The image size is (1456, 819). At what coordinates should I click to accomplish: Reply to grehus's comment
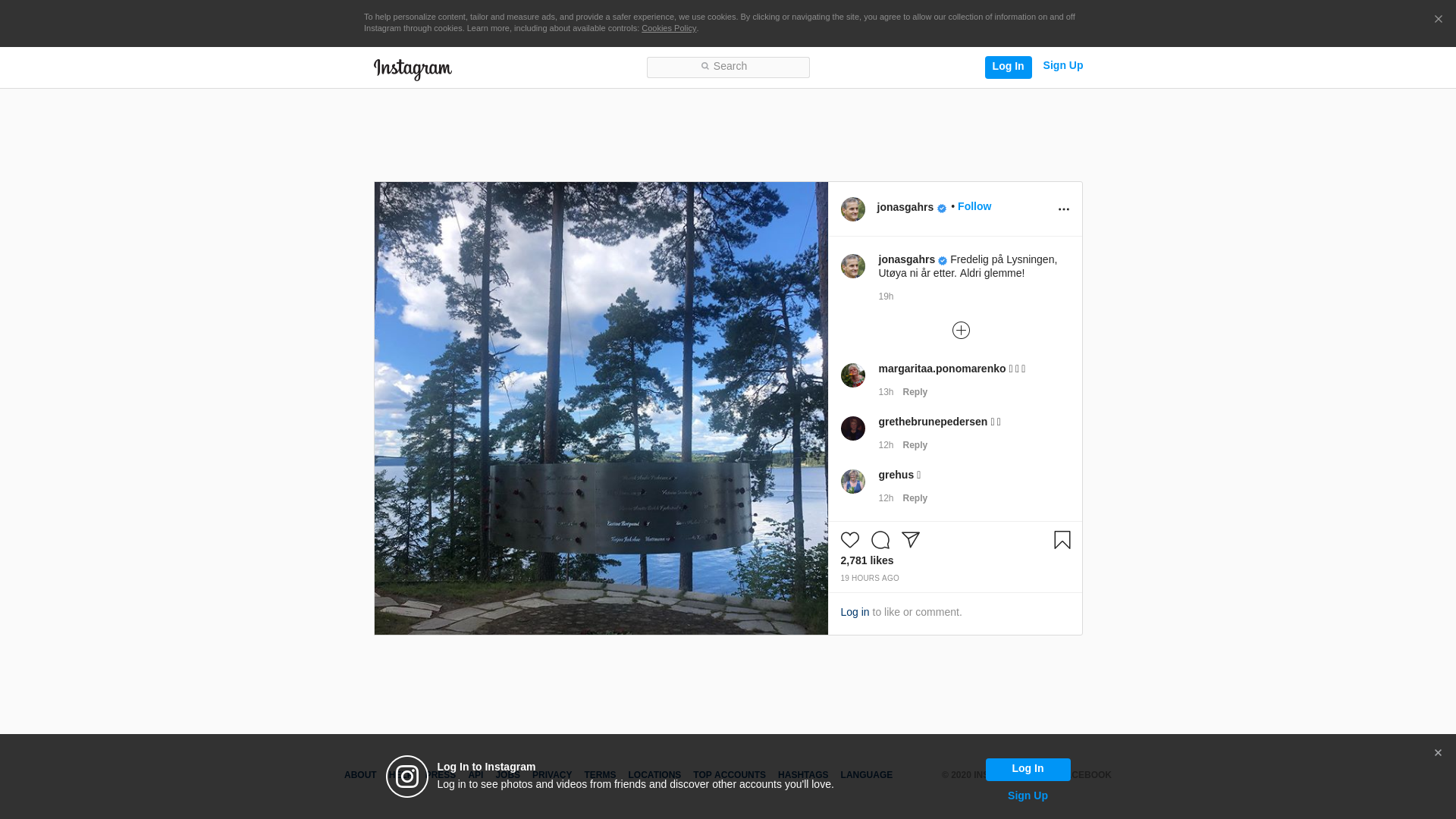[x=915, y=498]
